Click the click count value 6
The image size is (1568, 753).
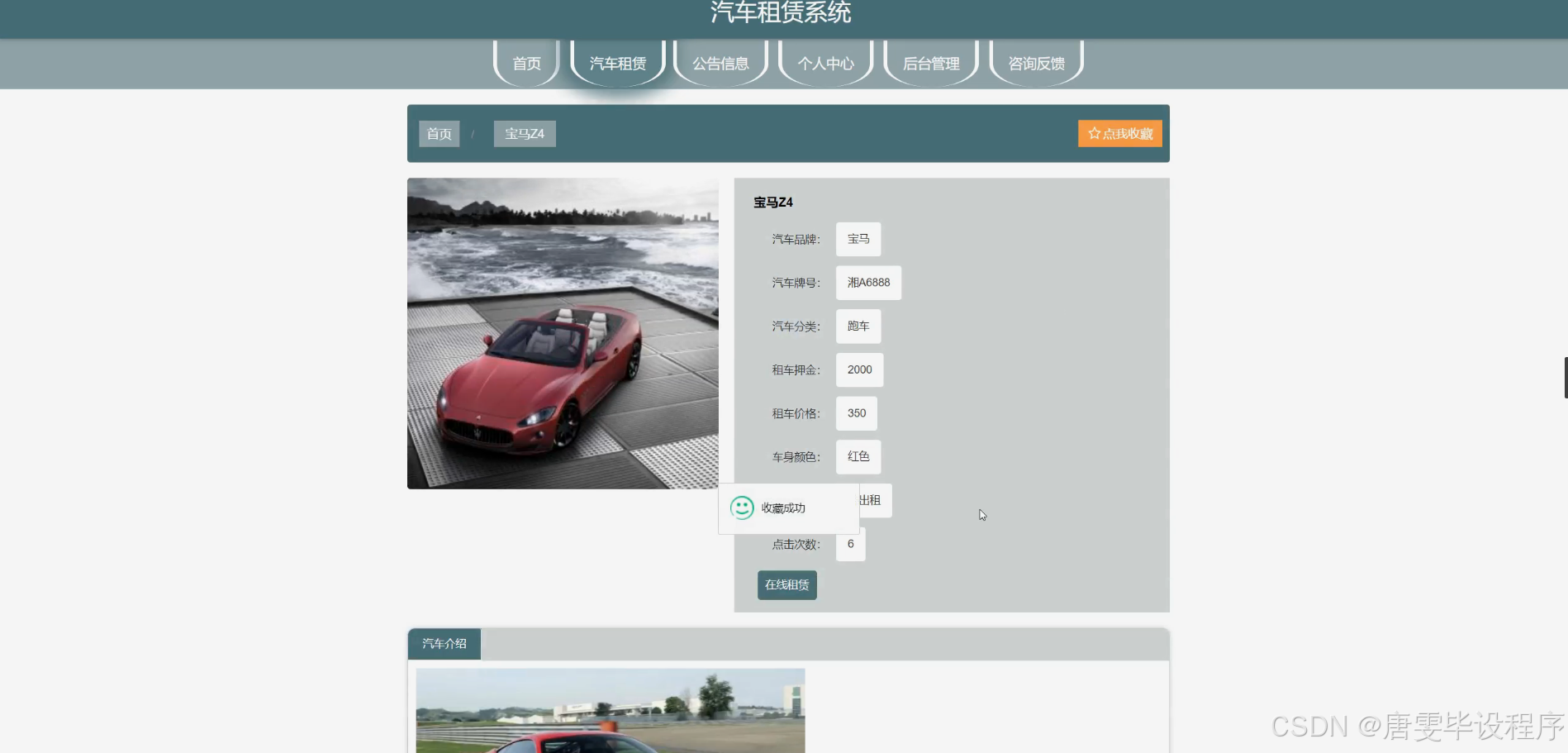[x=850, y=544]
